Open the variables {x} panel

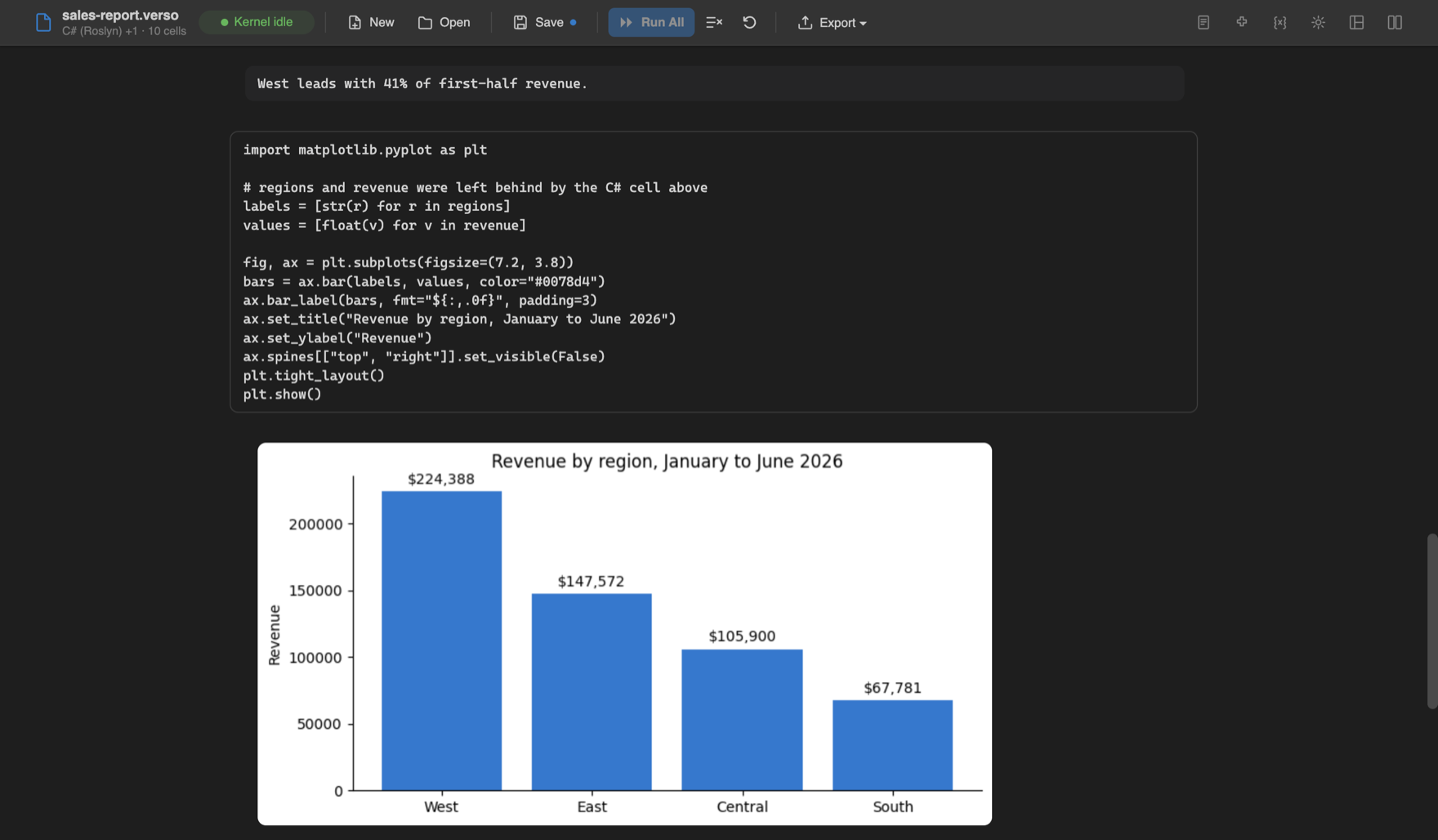point(1280,23)
